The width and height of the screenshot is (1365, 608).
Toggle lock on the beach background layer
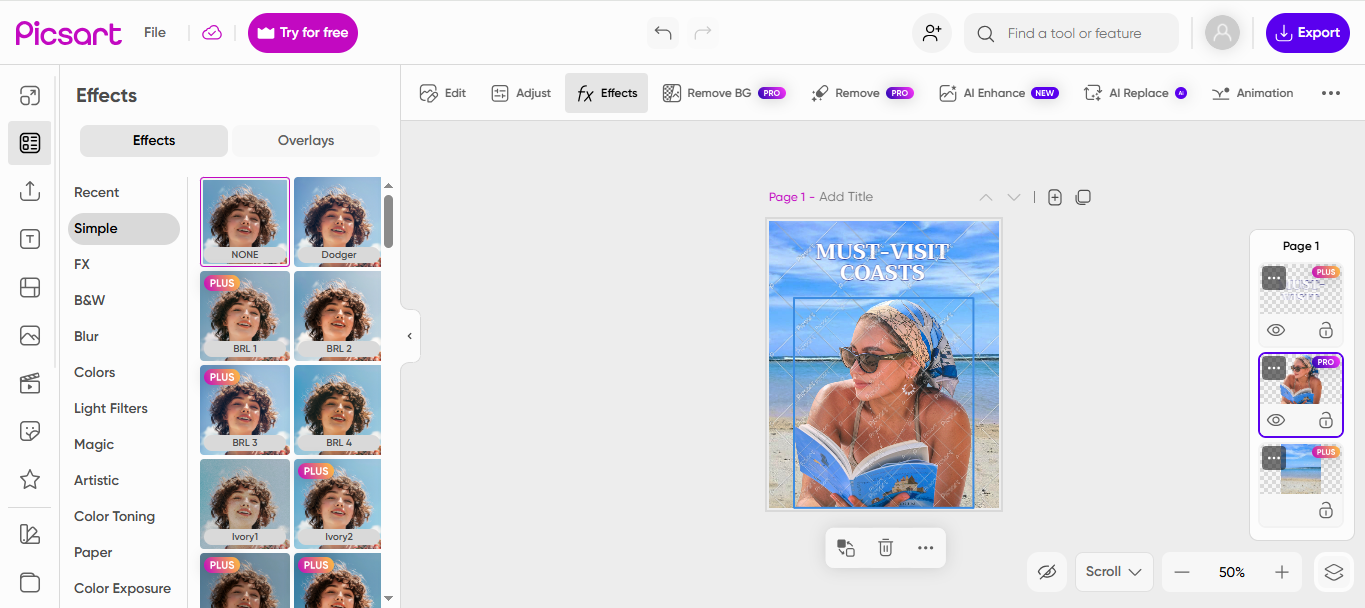click(x=1326, y=510)
